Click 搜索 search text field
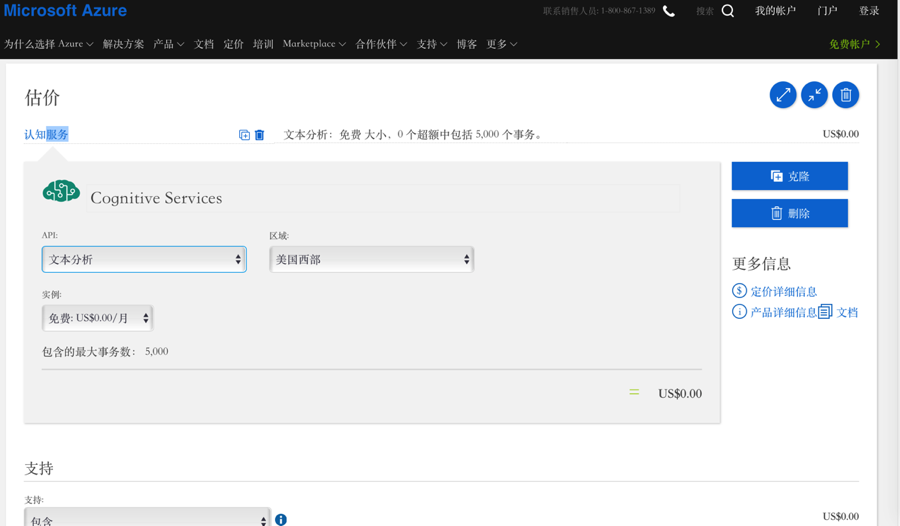 click(705, 11)
